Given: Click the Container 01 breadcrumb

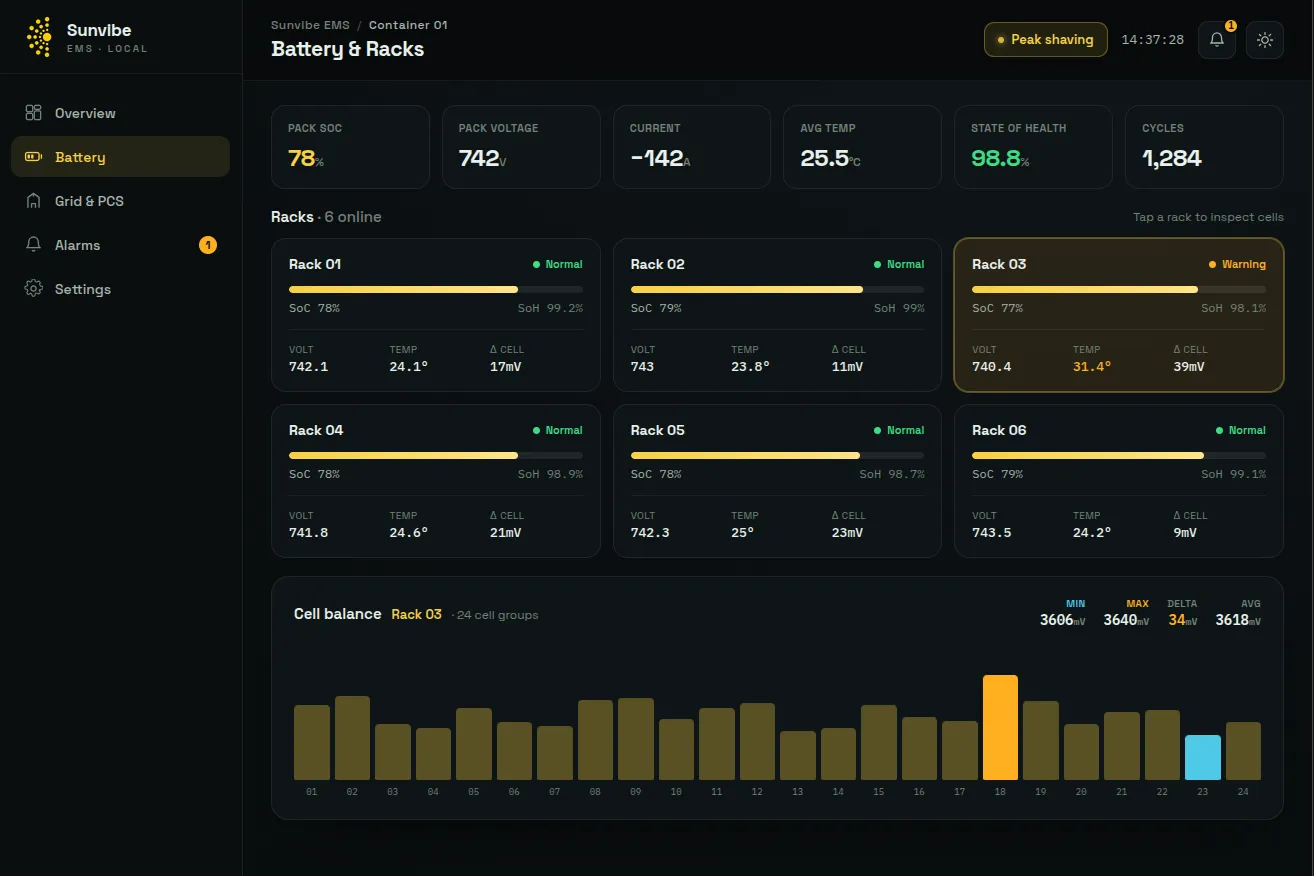Looking at the screenshot, I should click(x=408, y=25).
